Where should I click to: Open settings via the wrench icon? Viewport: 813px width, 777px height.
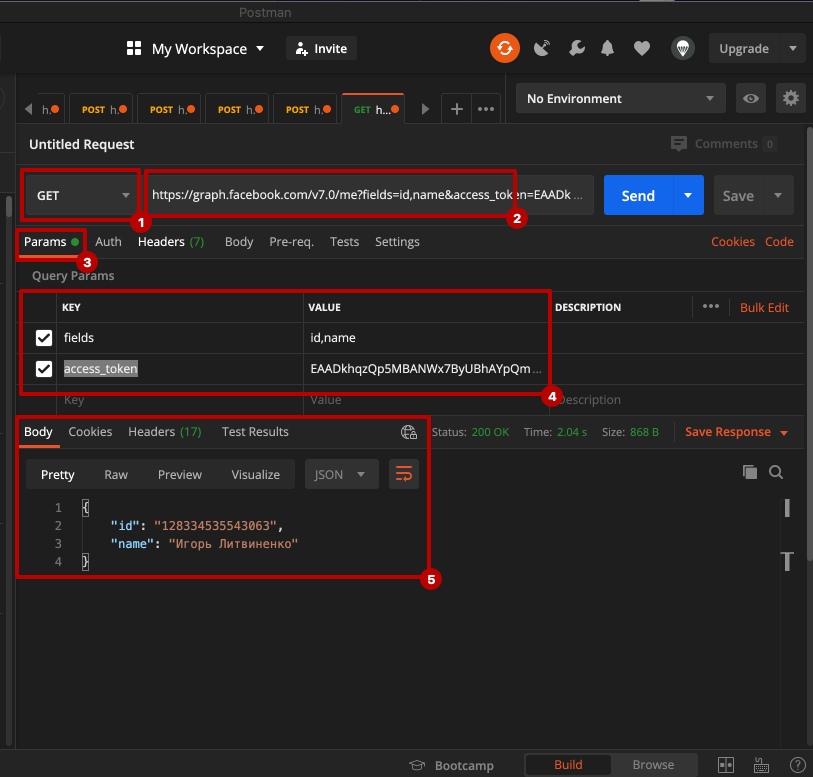(x=577, y=48)
